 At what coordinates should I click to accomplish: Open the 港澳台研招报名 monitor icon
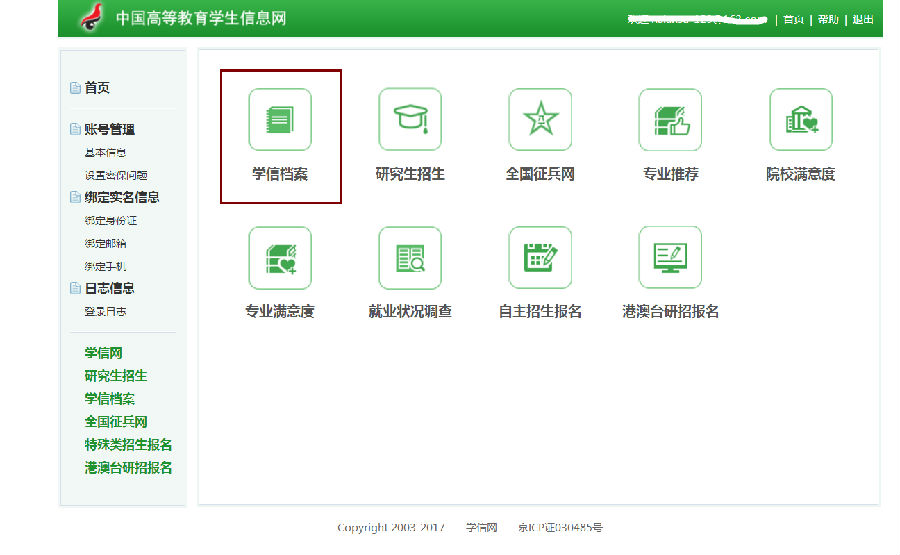pos(670,258)
